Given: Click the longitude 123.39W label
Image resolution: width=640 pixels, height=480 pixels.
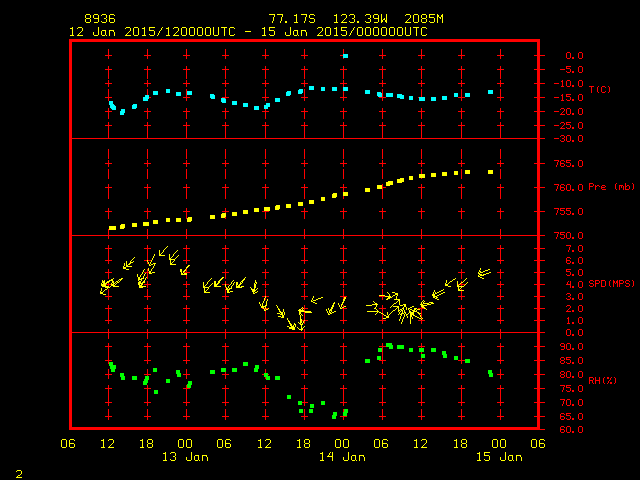Looking at the screenshot, I should 360,19.
